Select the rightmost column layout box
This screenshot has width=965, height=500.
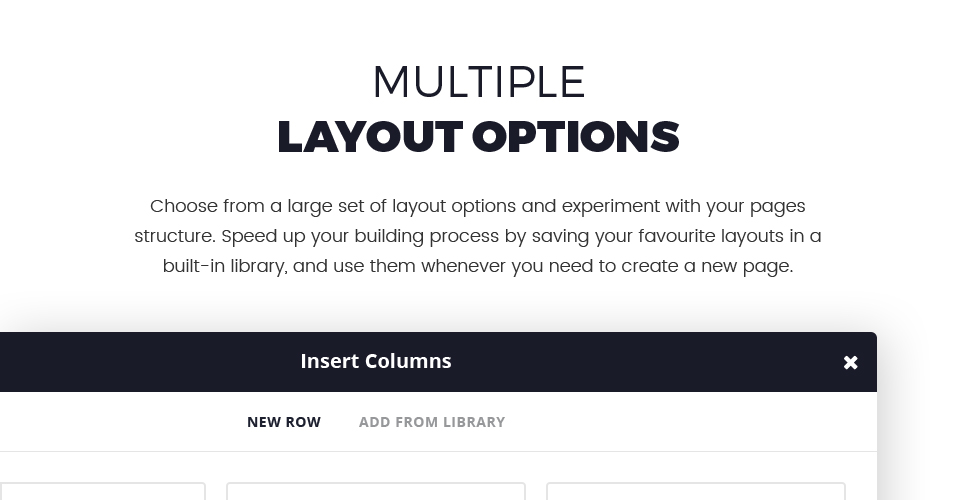point(696,491)
